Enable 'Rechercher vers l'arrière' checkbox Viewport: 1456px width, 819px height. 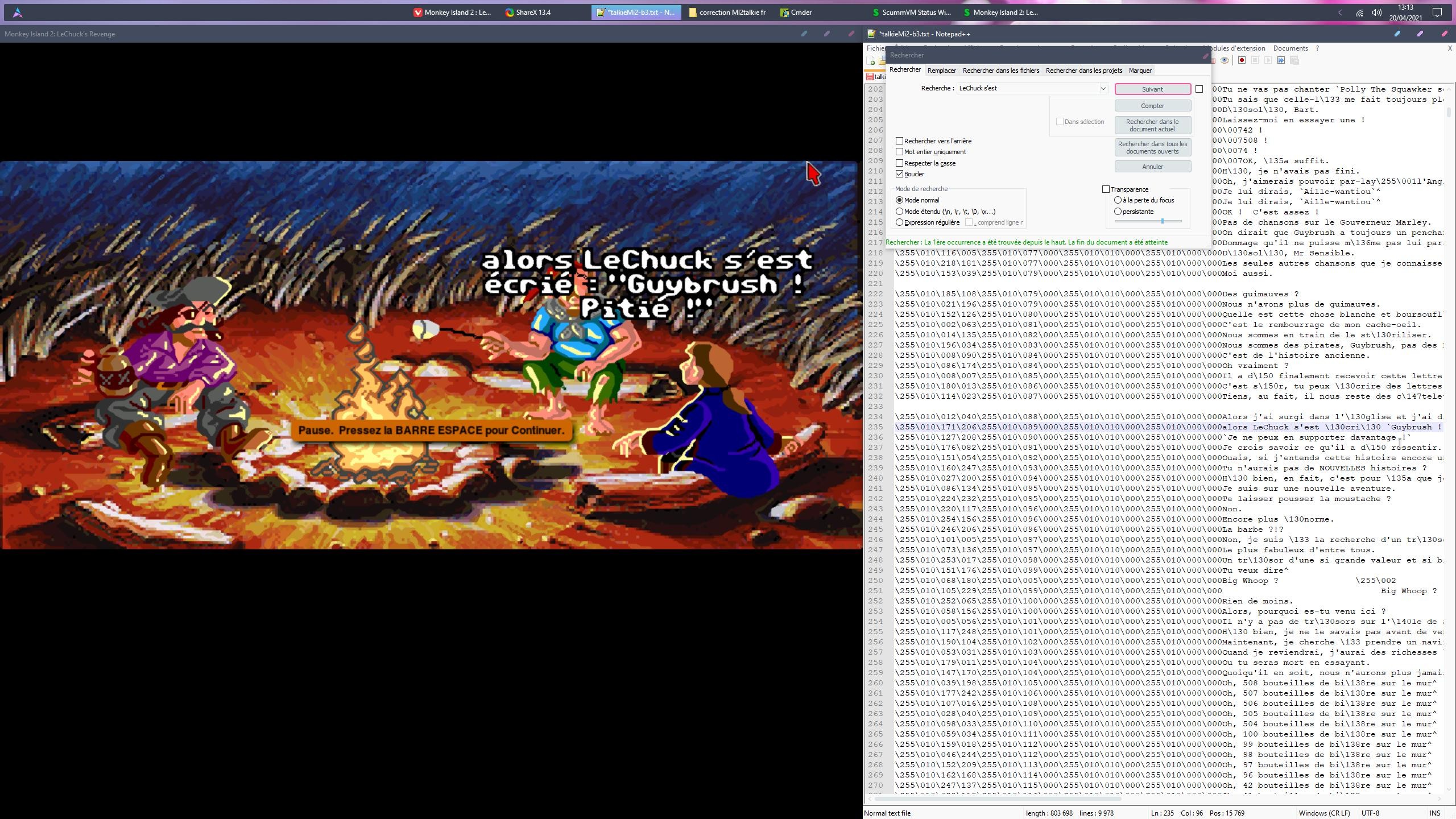pyautogui.click(x=899, y=141)
